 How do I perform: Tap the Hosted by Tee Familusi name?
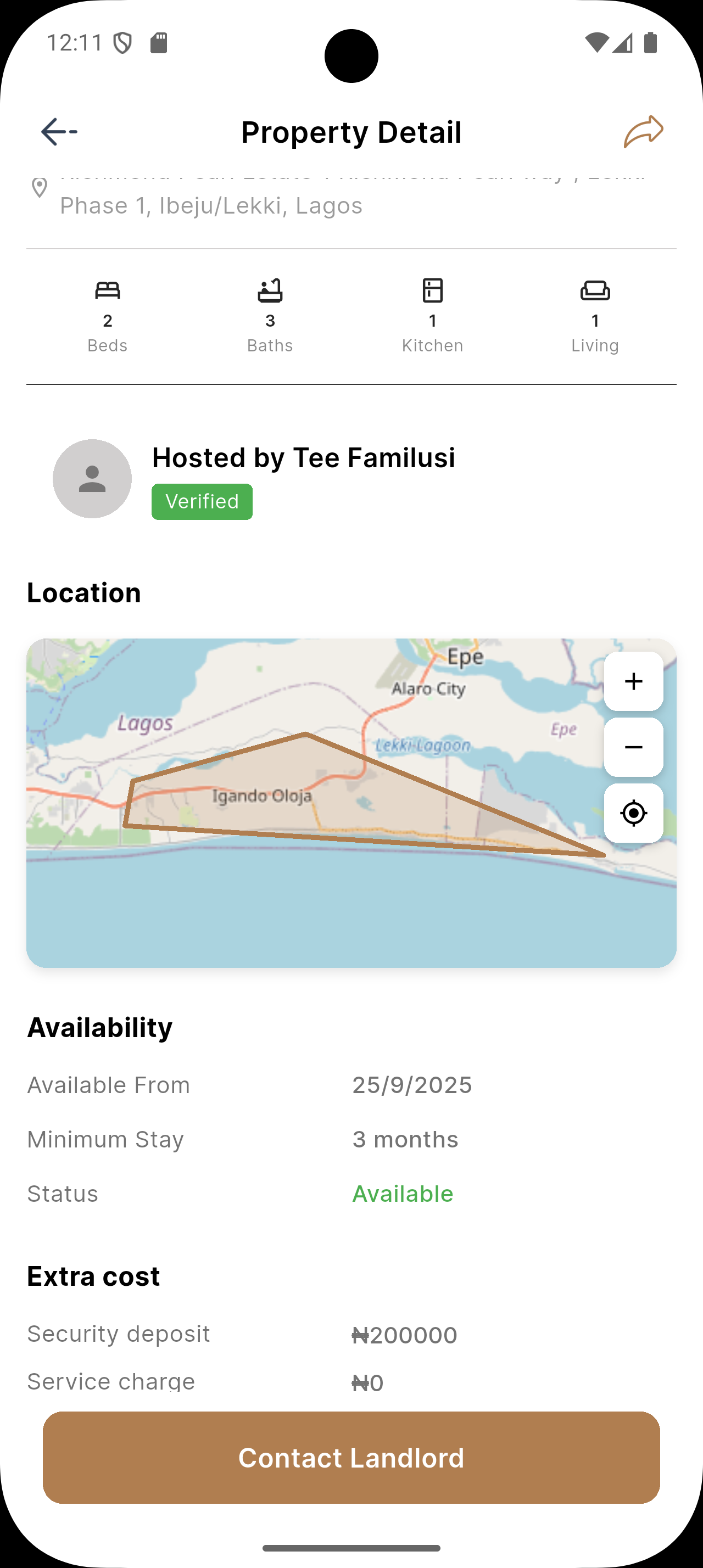point(303,458)
